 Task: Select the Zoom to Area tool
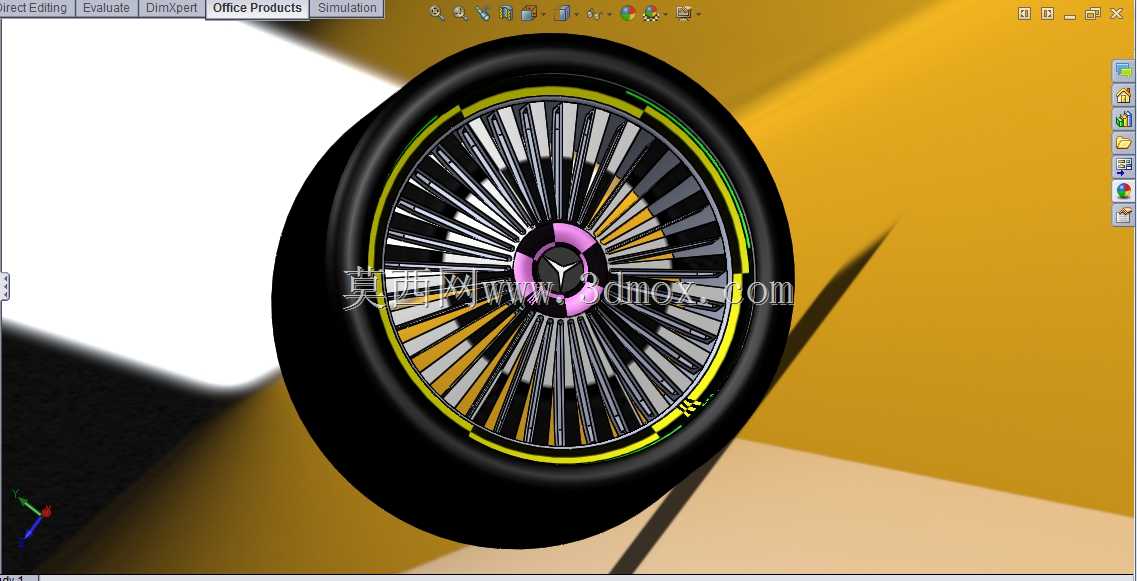click(460, 13)
